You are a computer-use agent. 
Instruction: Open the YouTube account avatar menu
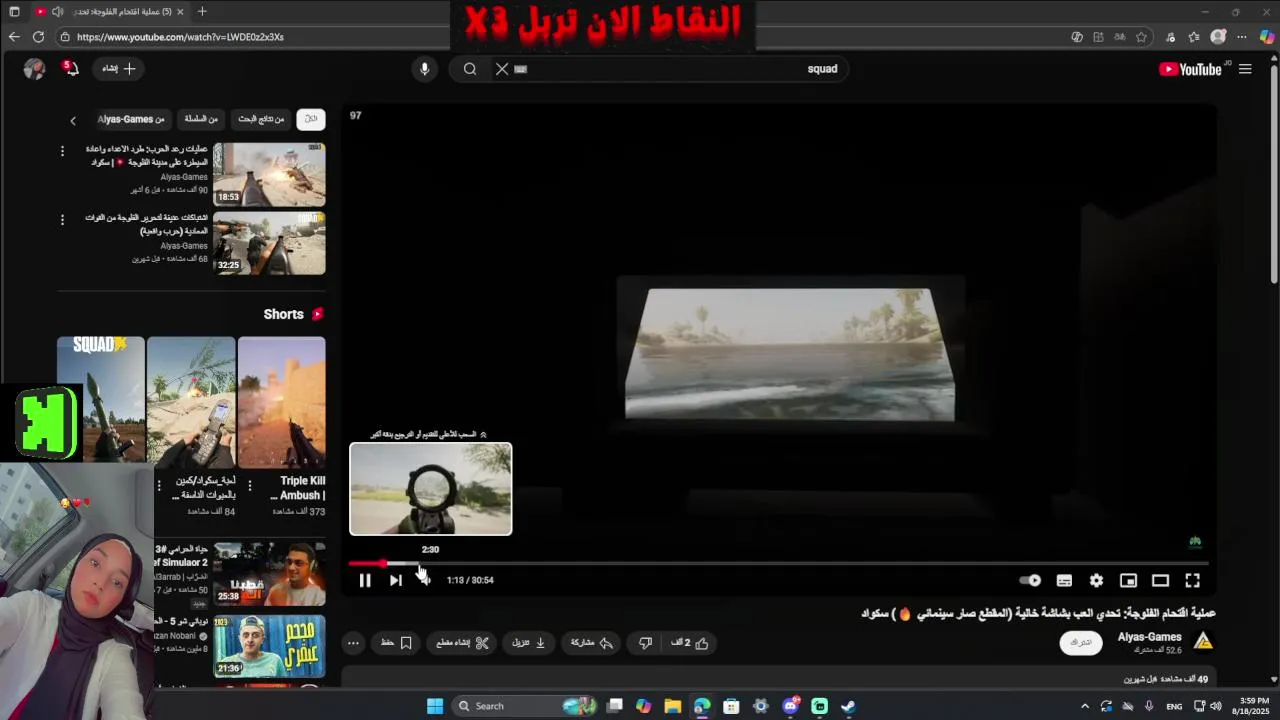(34, 69)
